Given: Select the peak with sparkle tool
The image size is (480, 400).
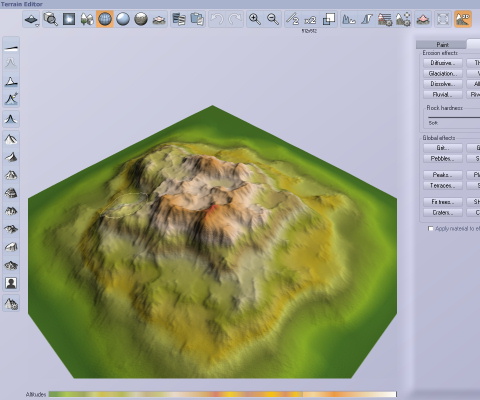Looking at the screenshot, I should pyautogui.click(x=11, y=99).
